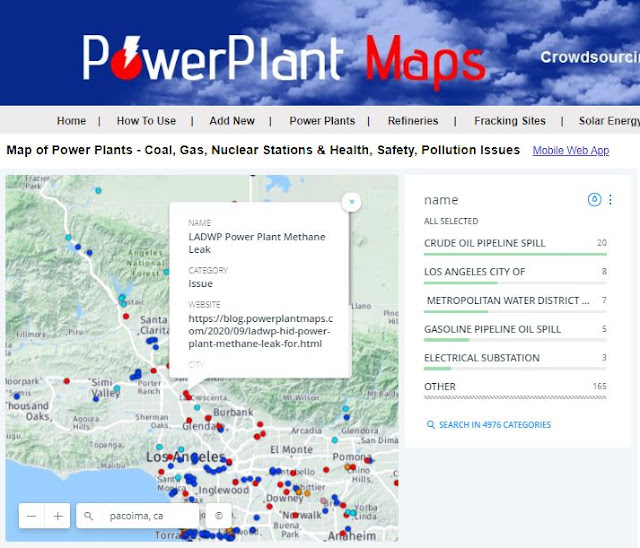This screenshot has height=548, width=640.
Task: Click the Los Angeles City Of green bar
Action: pyautogui.click(x=460, y=283)
